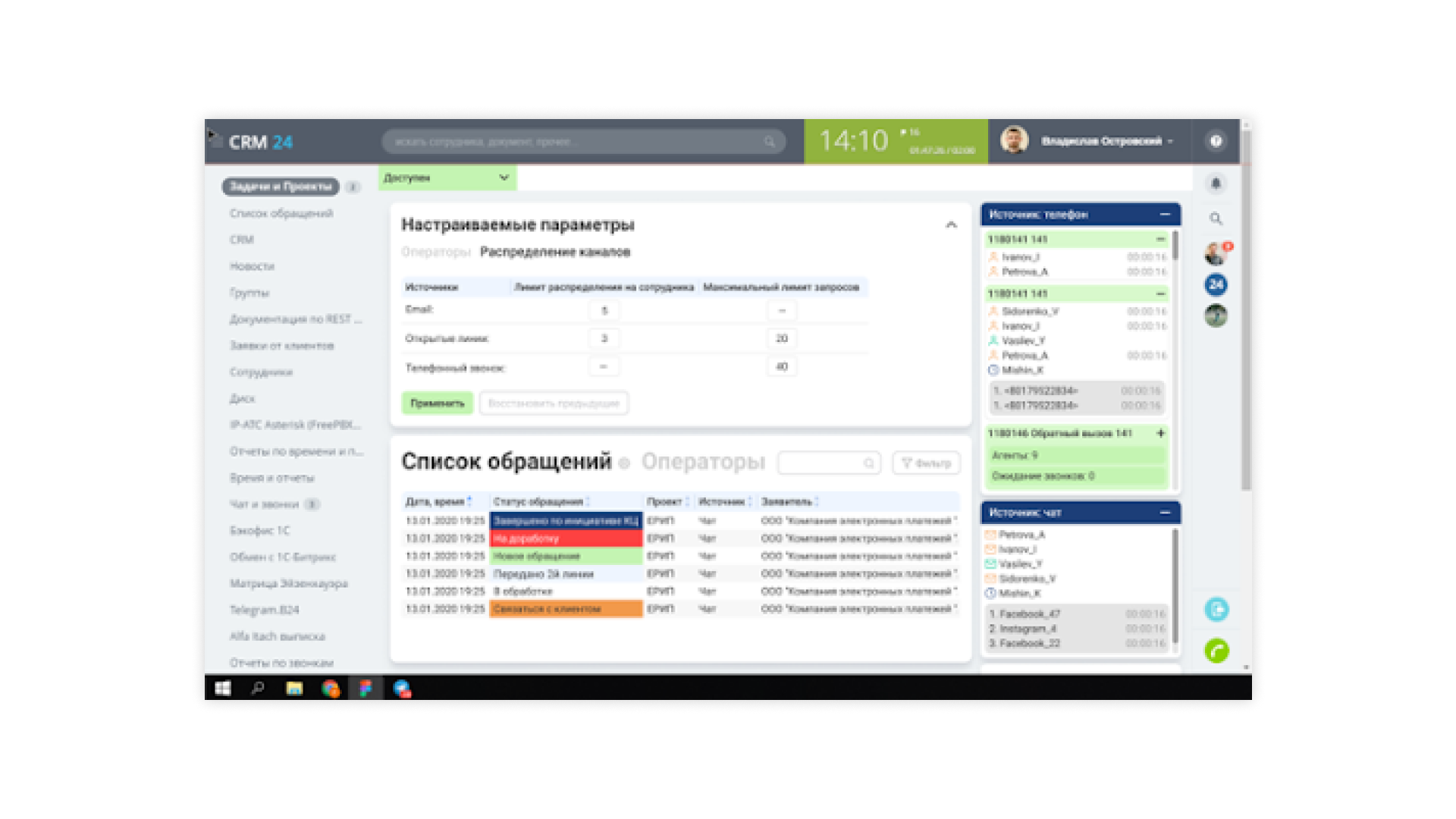Click the green phone call button
Screen dimensions: 1456x819
click(x=1216, y=651)
